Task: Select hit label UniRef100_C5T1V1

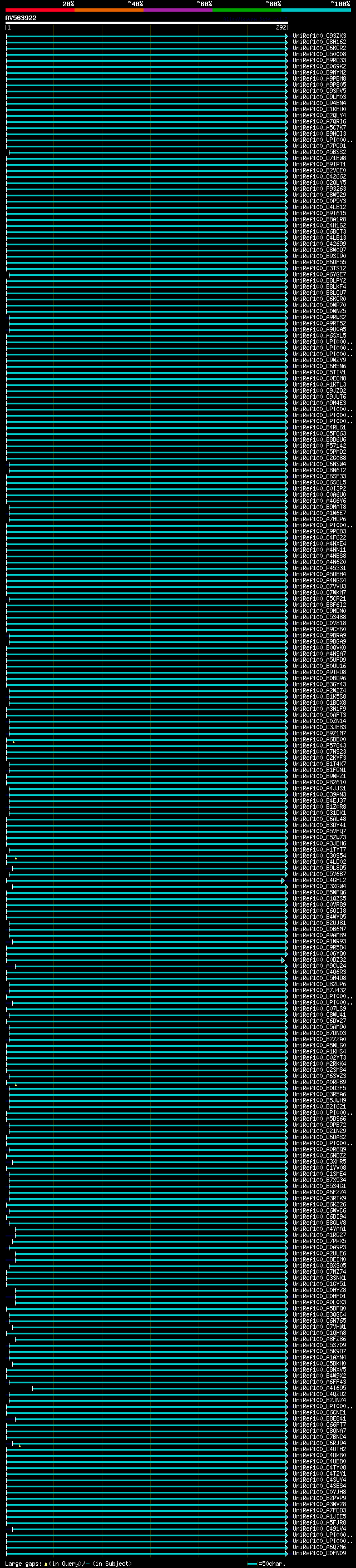Action: click(319, 373)
